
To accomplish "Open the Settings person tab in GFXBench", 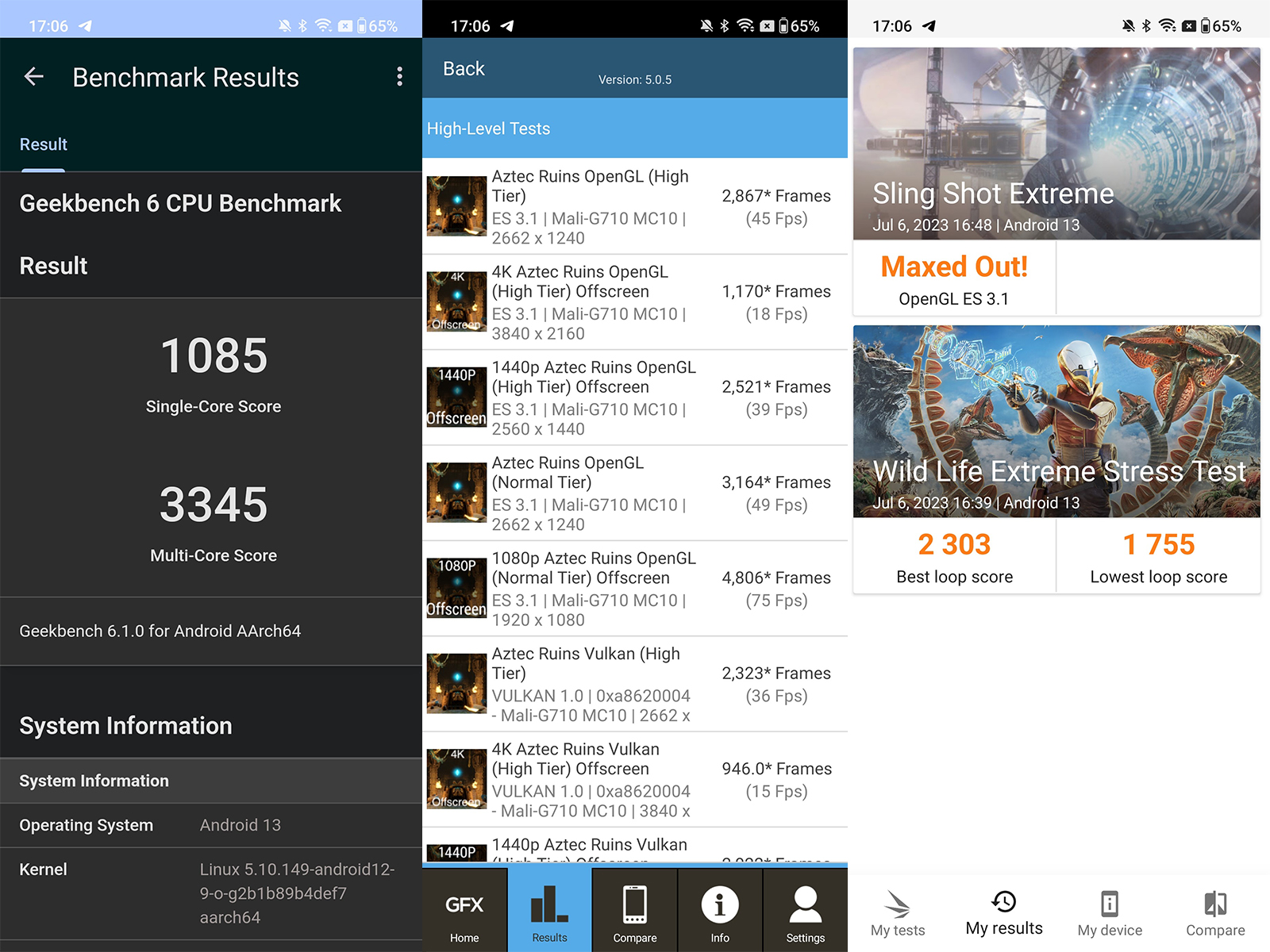I will [805, 910].
